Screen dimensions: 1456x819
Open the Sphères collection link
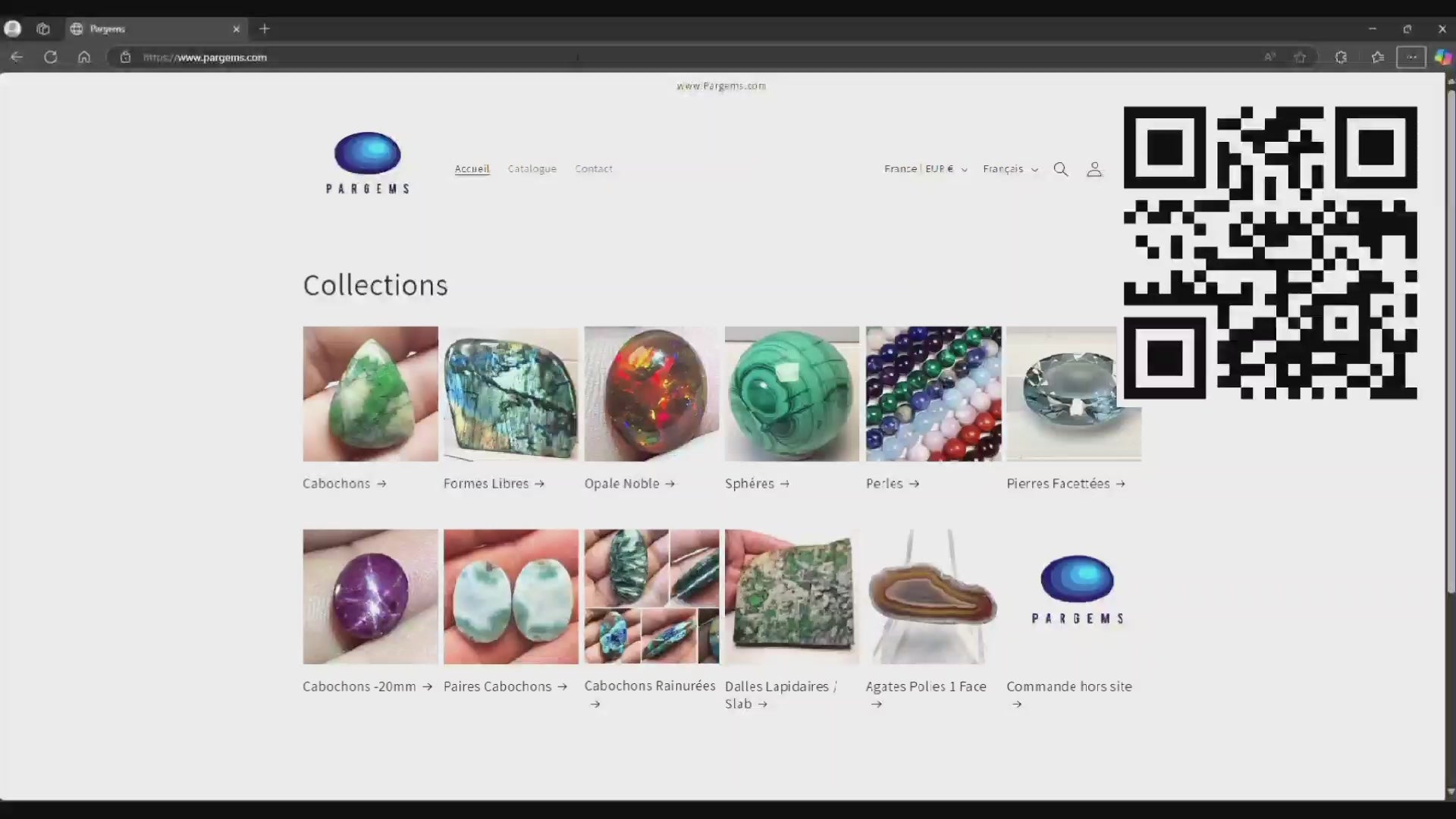(757, 484)
